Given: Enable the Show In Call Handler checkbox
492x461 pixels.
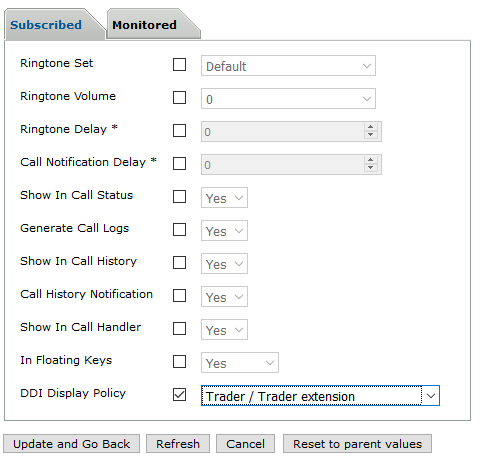Looking at the screenshot, I should point(179,329).
